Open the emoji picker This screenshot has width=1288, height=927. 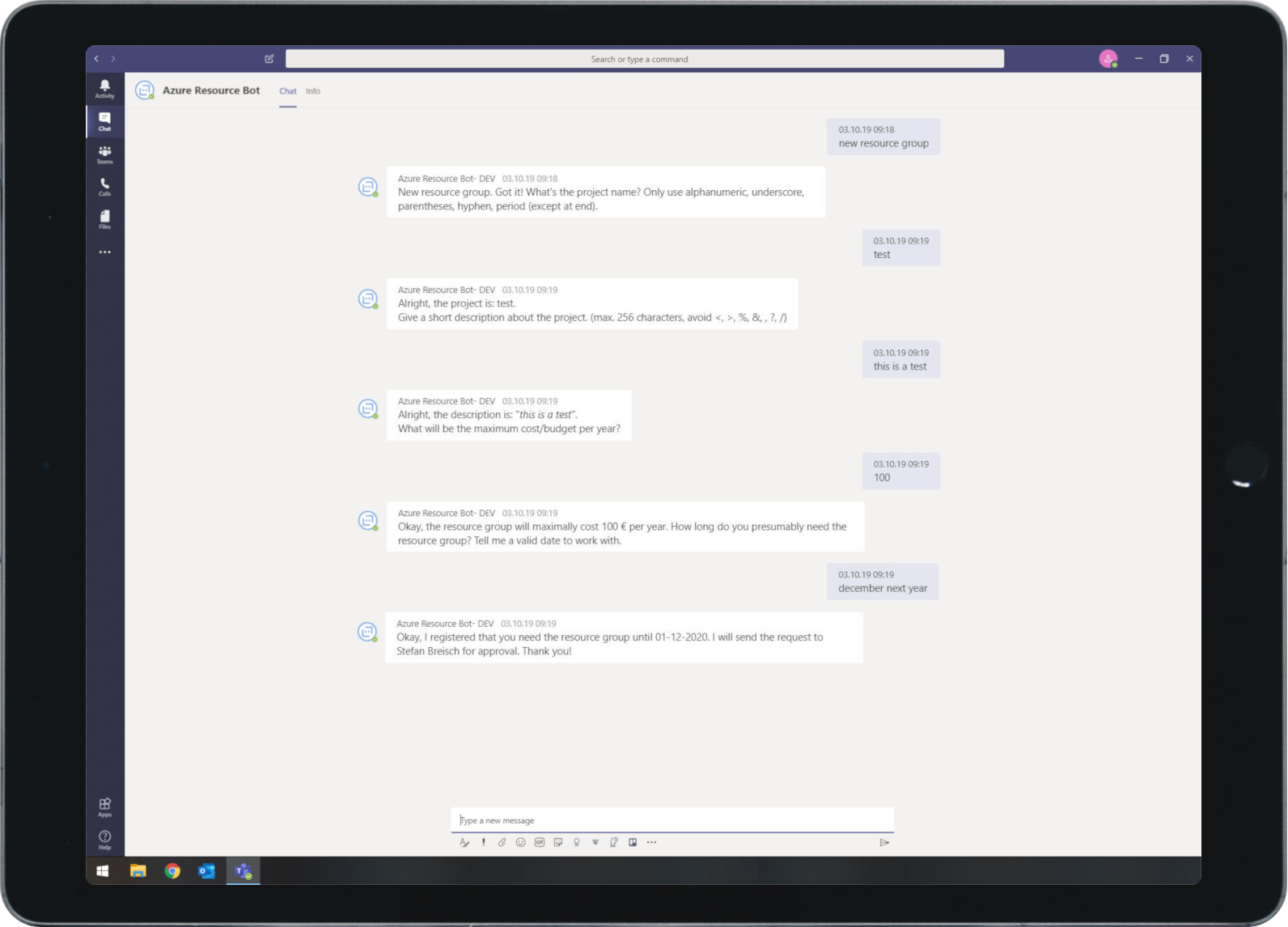click(x=520, y=842)
